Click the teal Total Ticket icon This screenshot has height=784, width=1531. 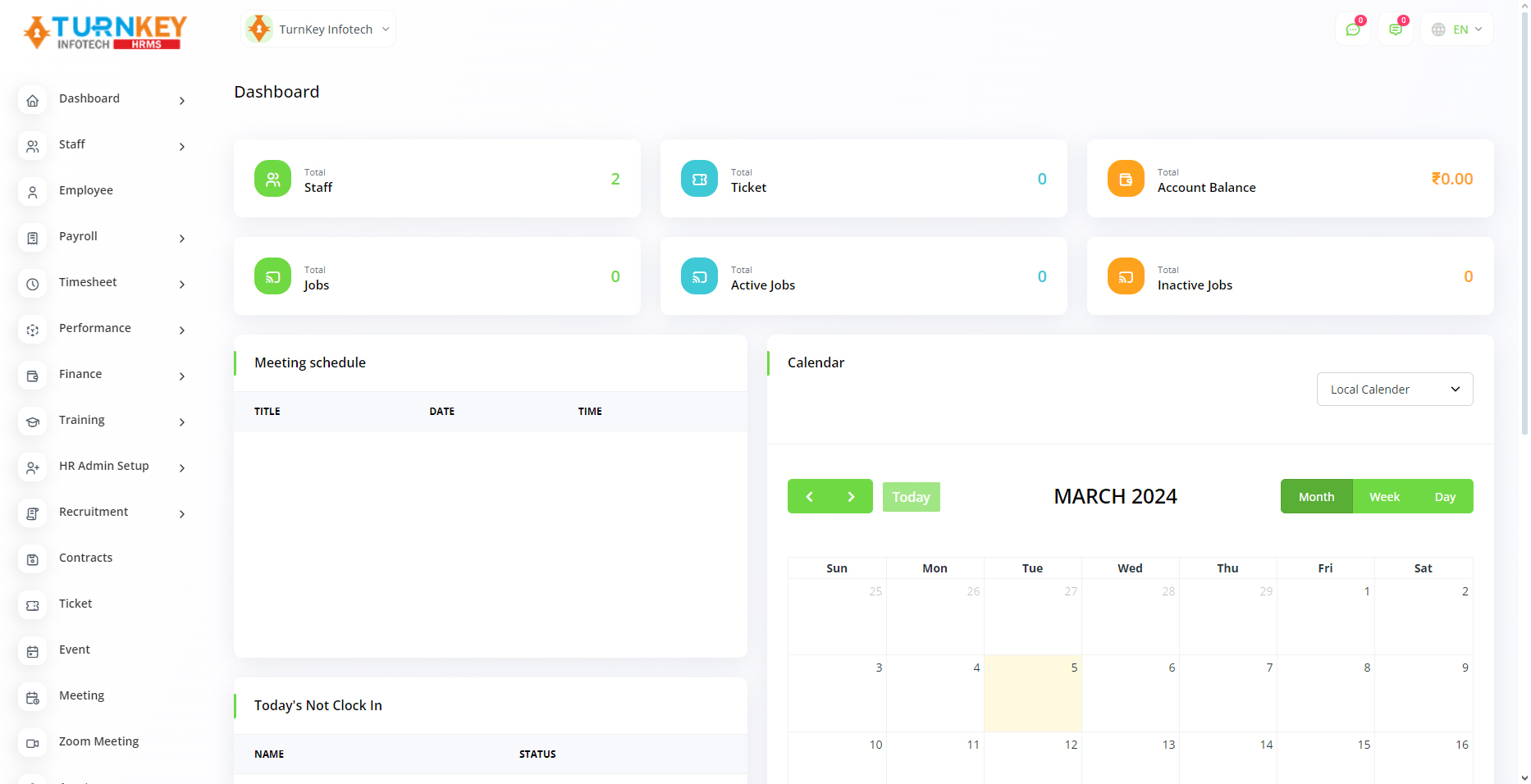[x=699, y=179]
